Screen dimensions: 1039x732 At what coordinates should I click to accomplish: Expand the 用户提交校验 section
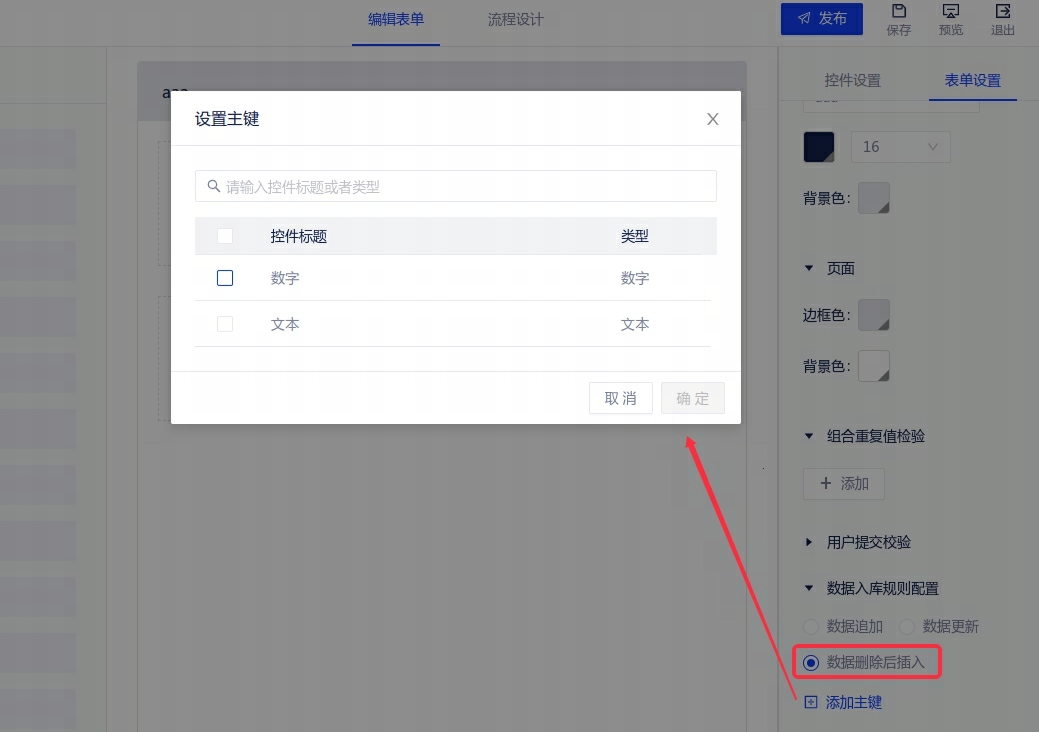810,542
